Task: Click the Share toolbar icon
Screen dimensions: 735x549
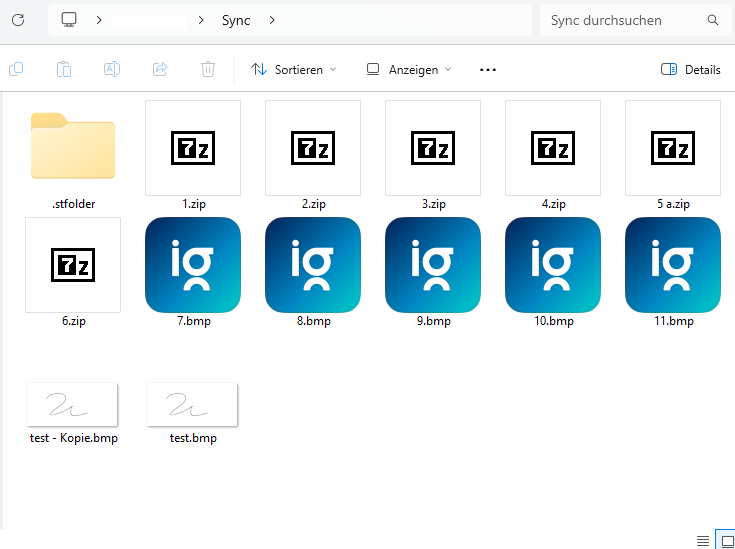Action: [160, 69]
